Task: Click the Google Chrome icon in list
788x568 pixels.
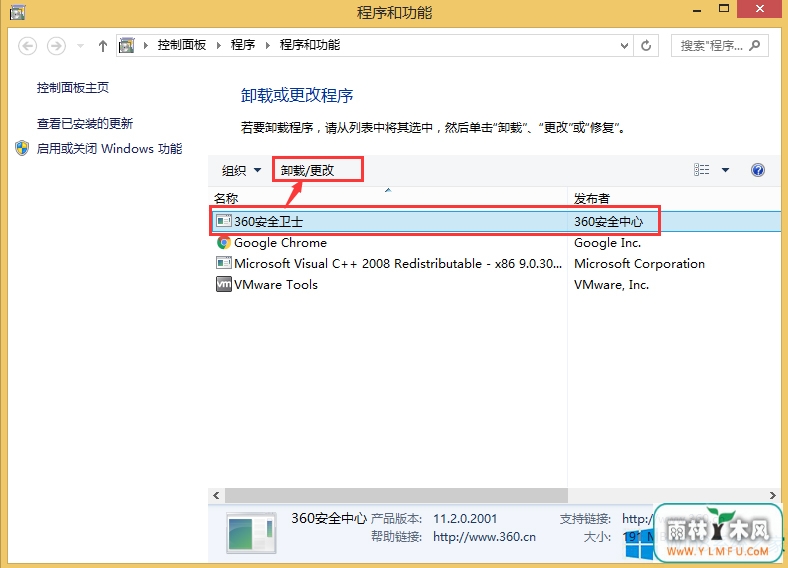Action: coord(224,243)
